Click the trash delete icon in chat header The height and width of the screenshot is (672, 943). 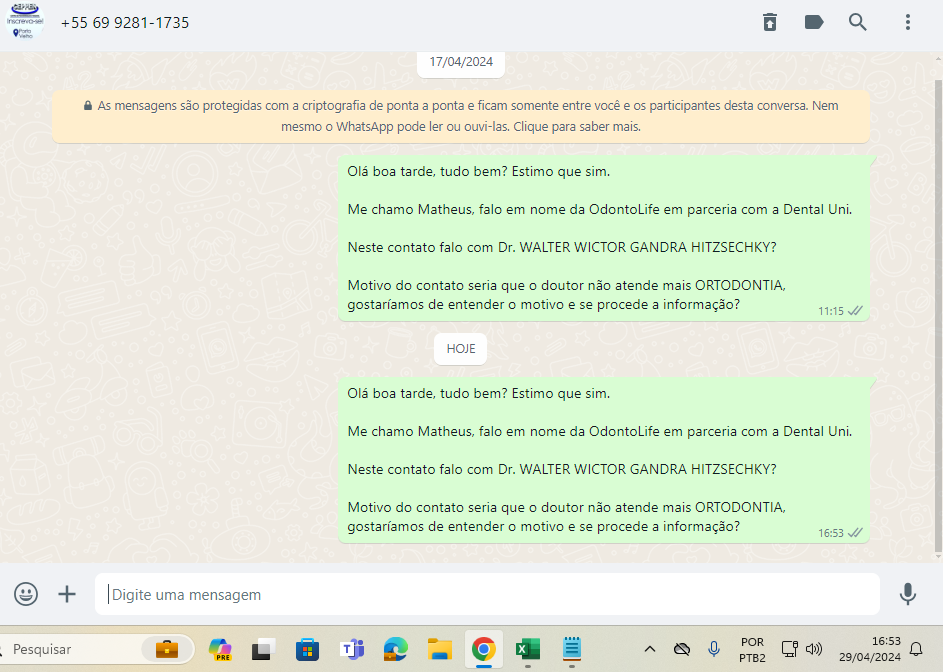coord(770,22)
